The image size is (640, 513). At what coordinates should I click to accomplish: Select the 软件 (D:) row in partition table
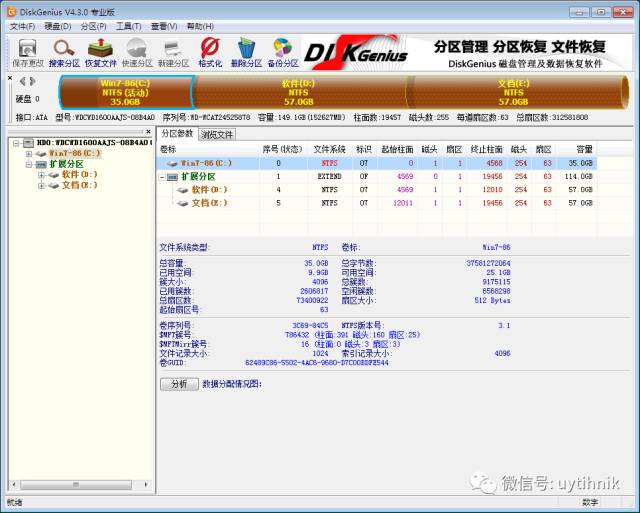pos(376,190)
